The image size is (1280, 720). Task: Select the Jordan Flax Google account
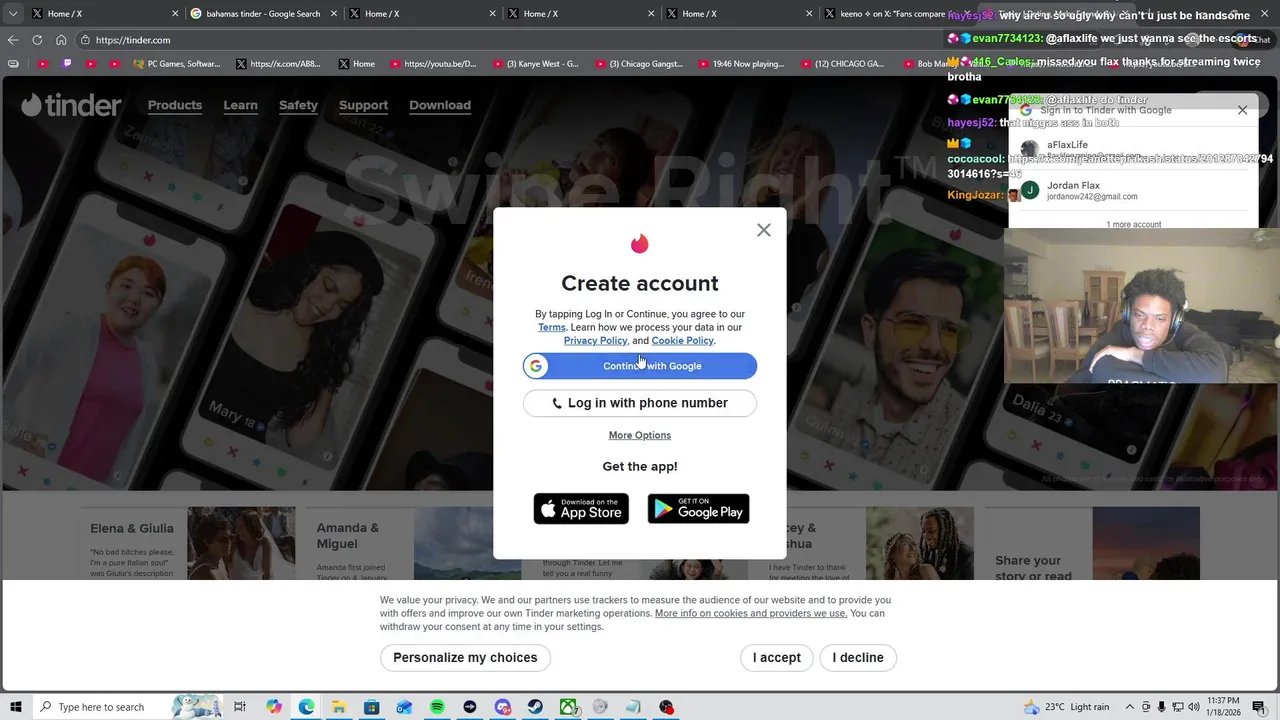point(1133,190)
